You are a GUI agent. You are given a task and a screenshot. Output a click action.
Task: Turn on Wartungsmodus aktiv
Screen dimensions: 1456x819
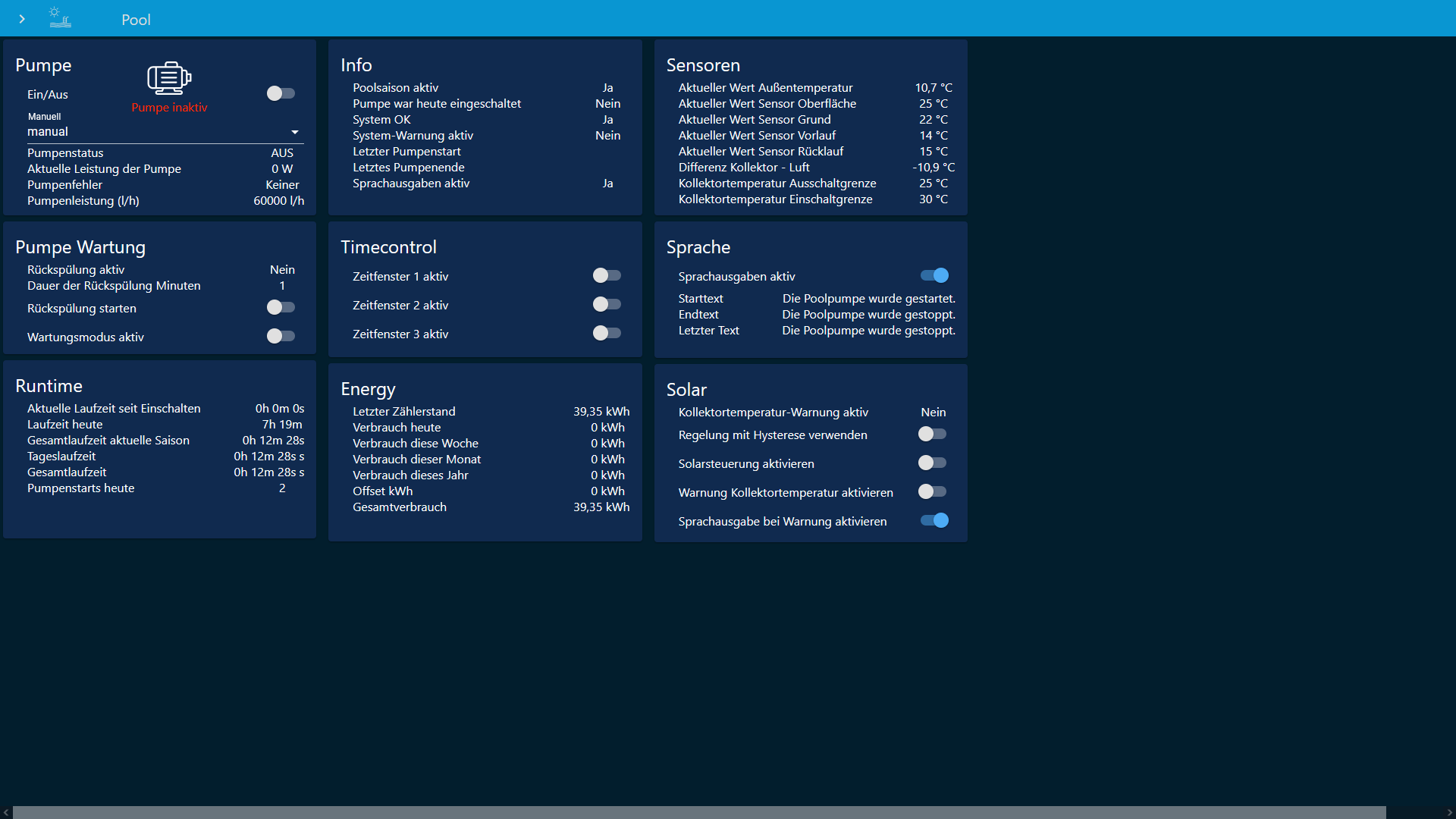click(281, 336)
